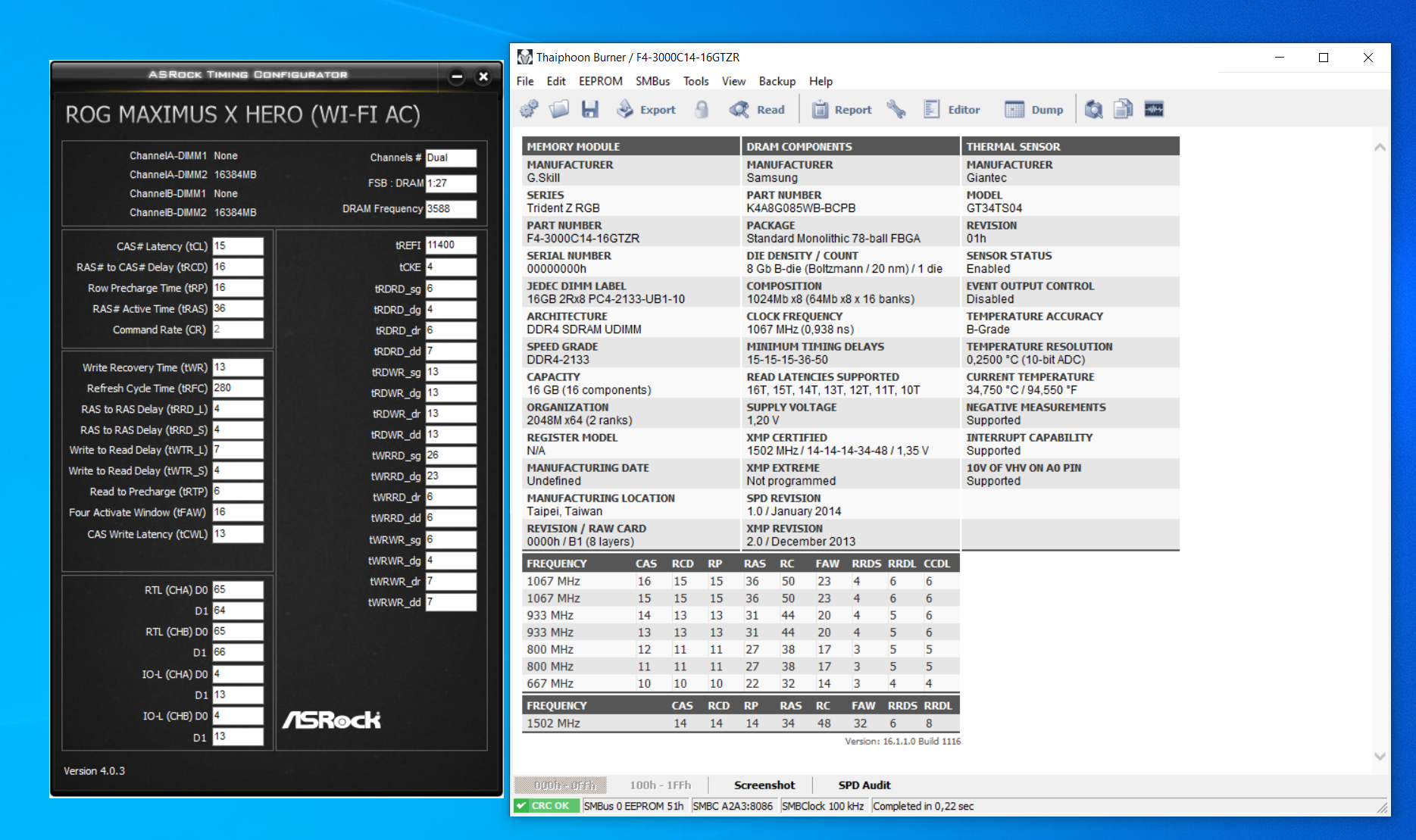Select the 667 MHz frequency row
The image size is (1416, 840).
[741, 683]
